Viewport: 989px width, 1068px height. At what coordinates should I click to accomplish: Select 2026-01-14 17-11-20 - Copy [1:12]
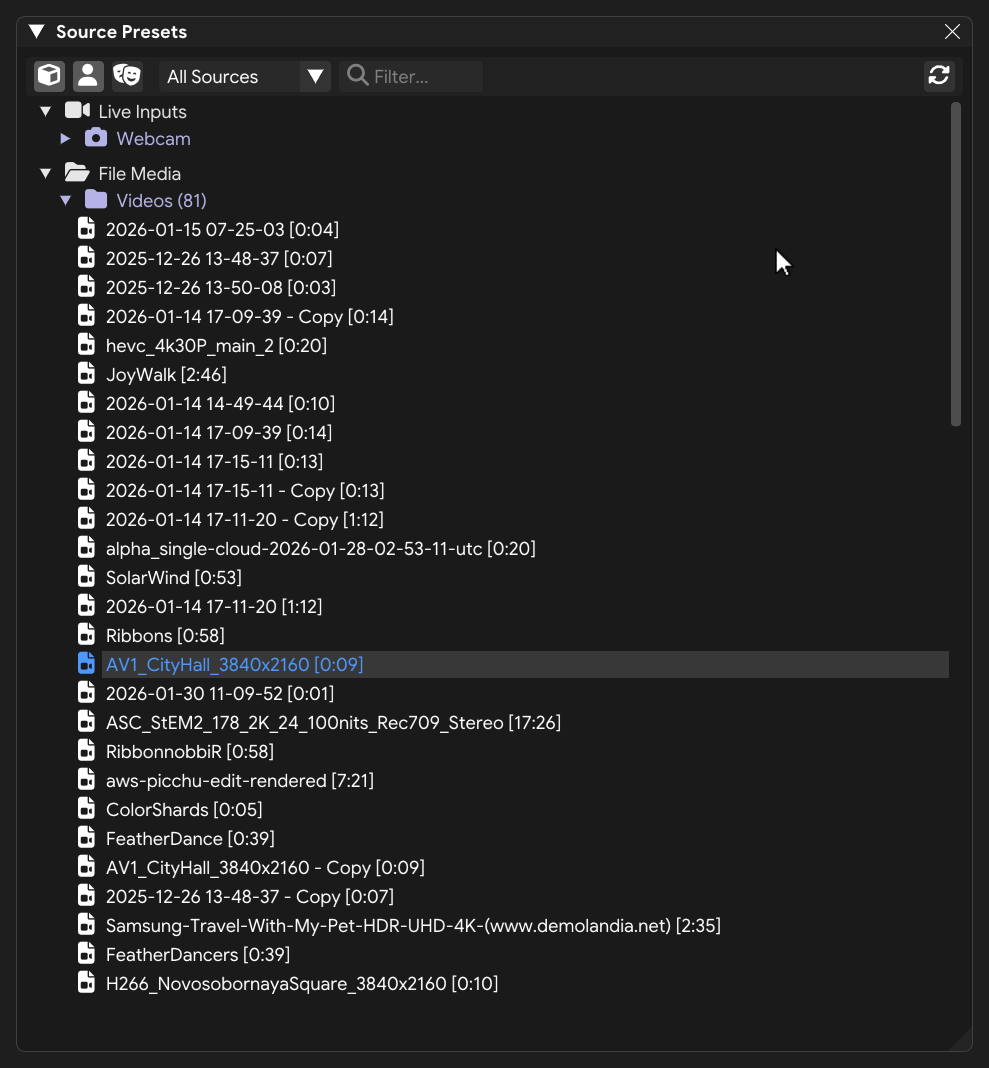pos(245,520)
